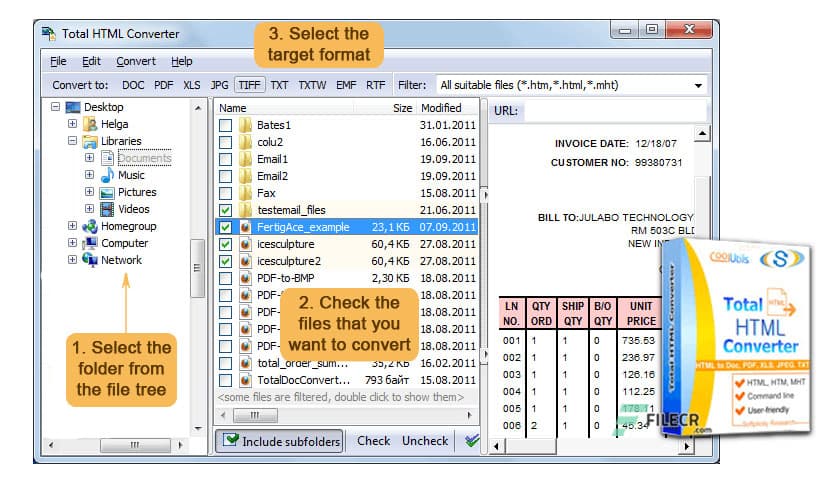Viewport: 836px width, 484px height.
Task: Click the file tree vertical scrollbar thumb
Action: tap(197, 268)
